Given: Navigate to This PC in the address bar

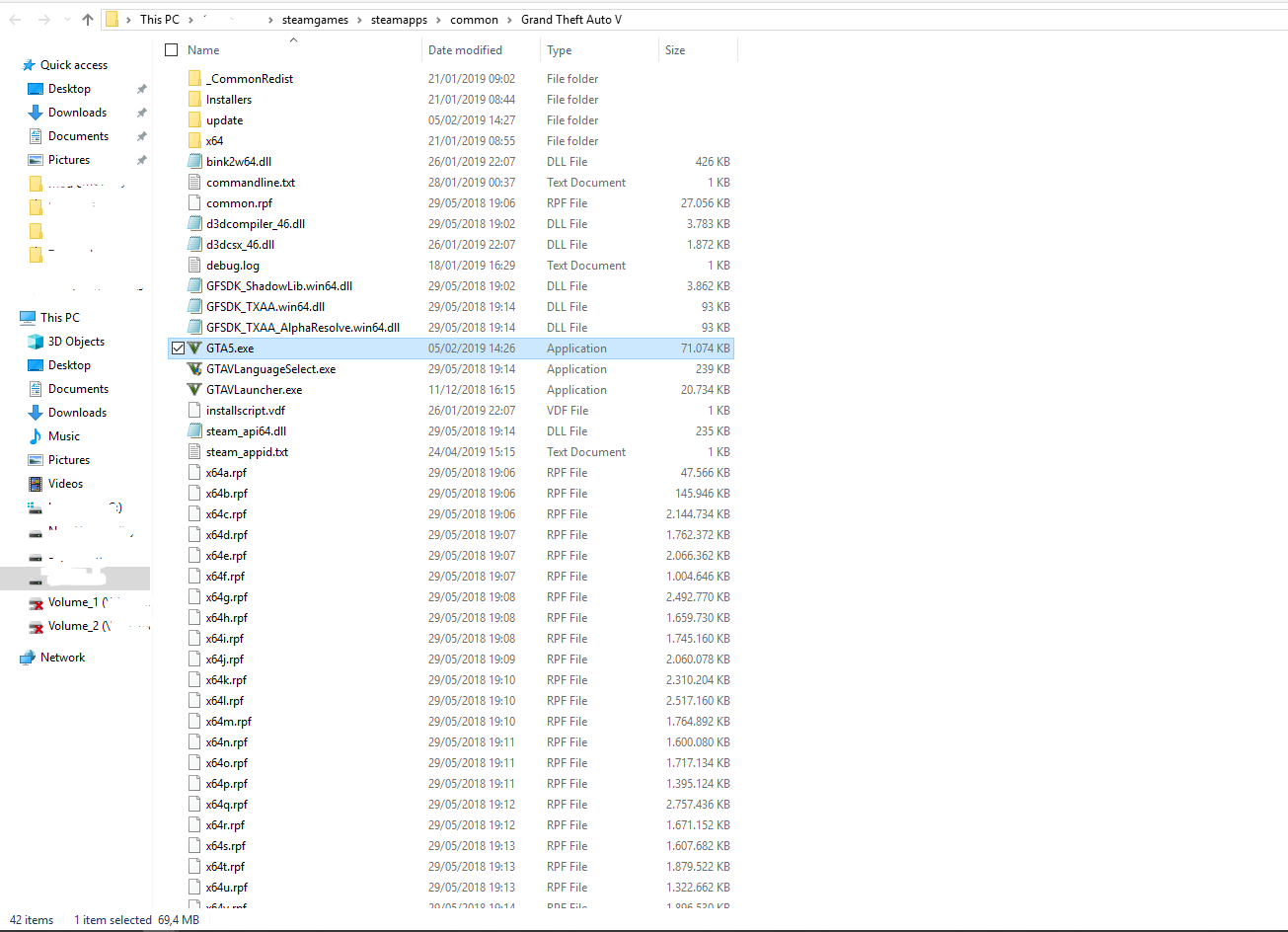Looking at the screenshot, I should 160,20.
